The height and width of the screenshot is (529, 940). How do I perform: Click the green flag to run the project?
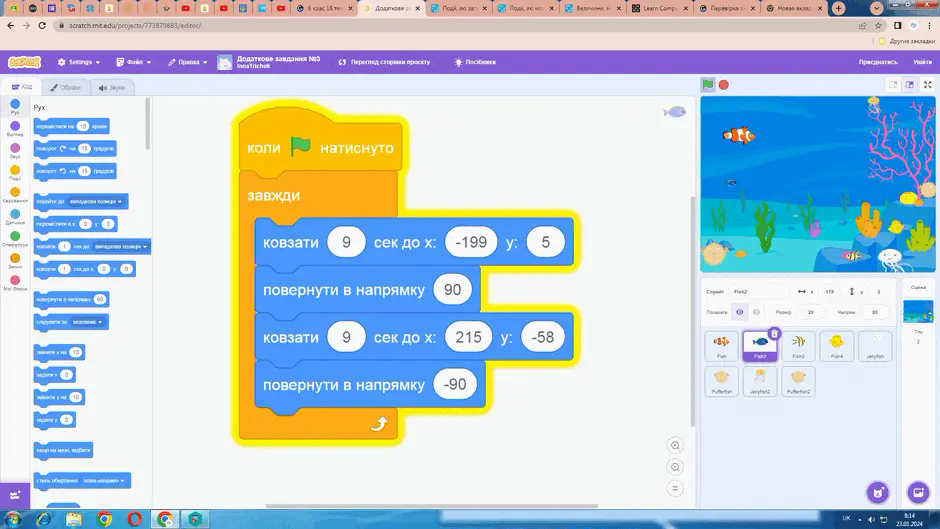click(708, 85)
